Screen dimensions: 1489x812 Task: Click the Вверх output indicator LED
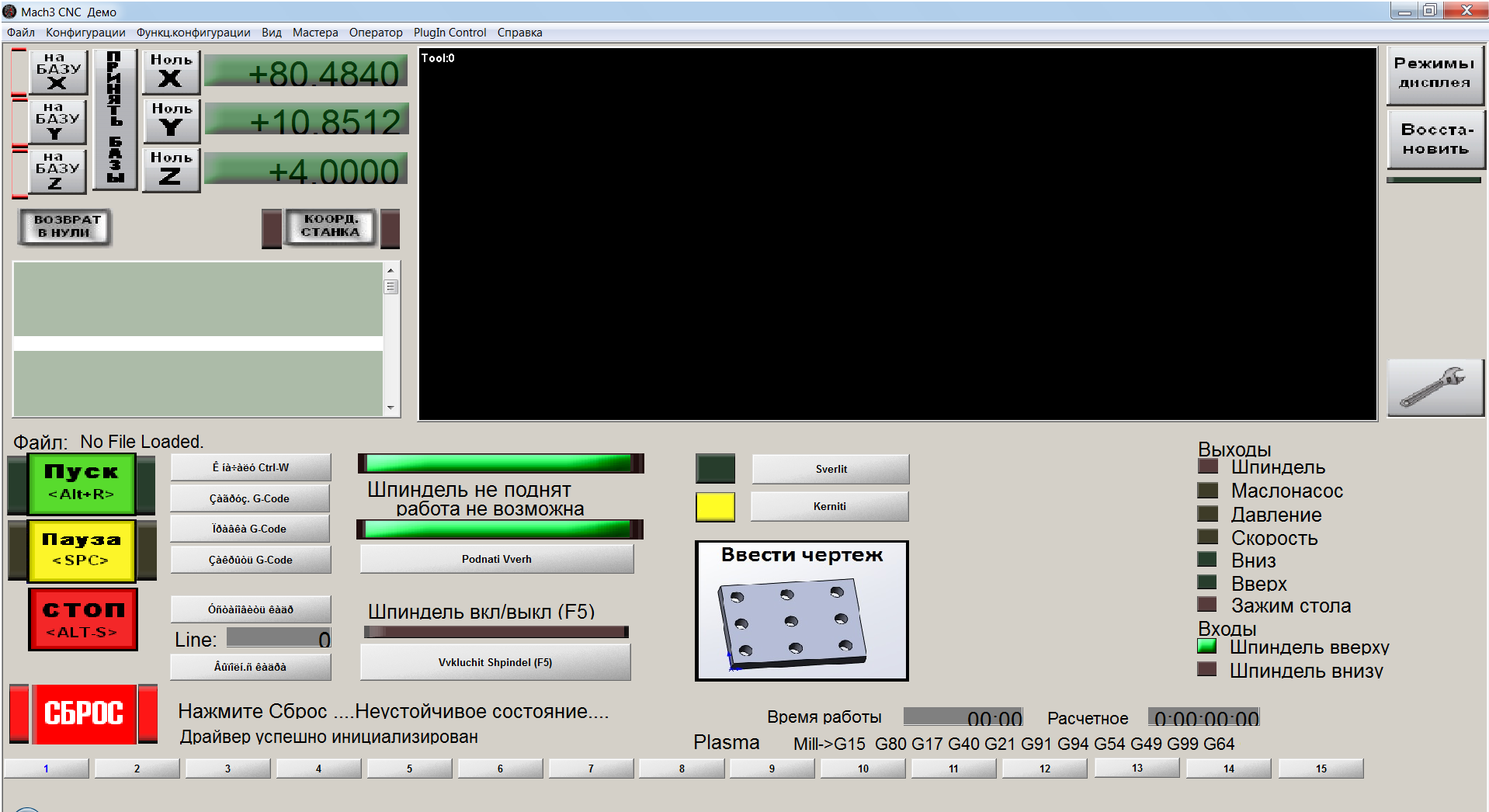coord(1207,582)
